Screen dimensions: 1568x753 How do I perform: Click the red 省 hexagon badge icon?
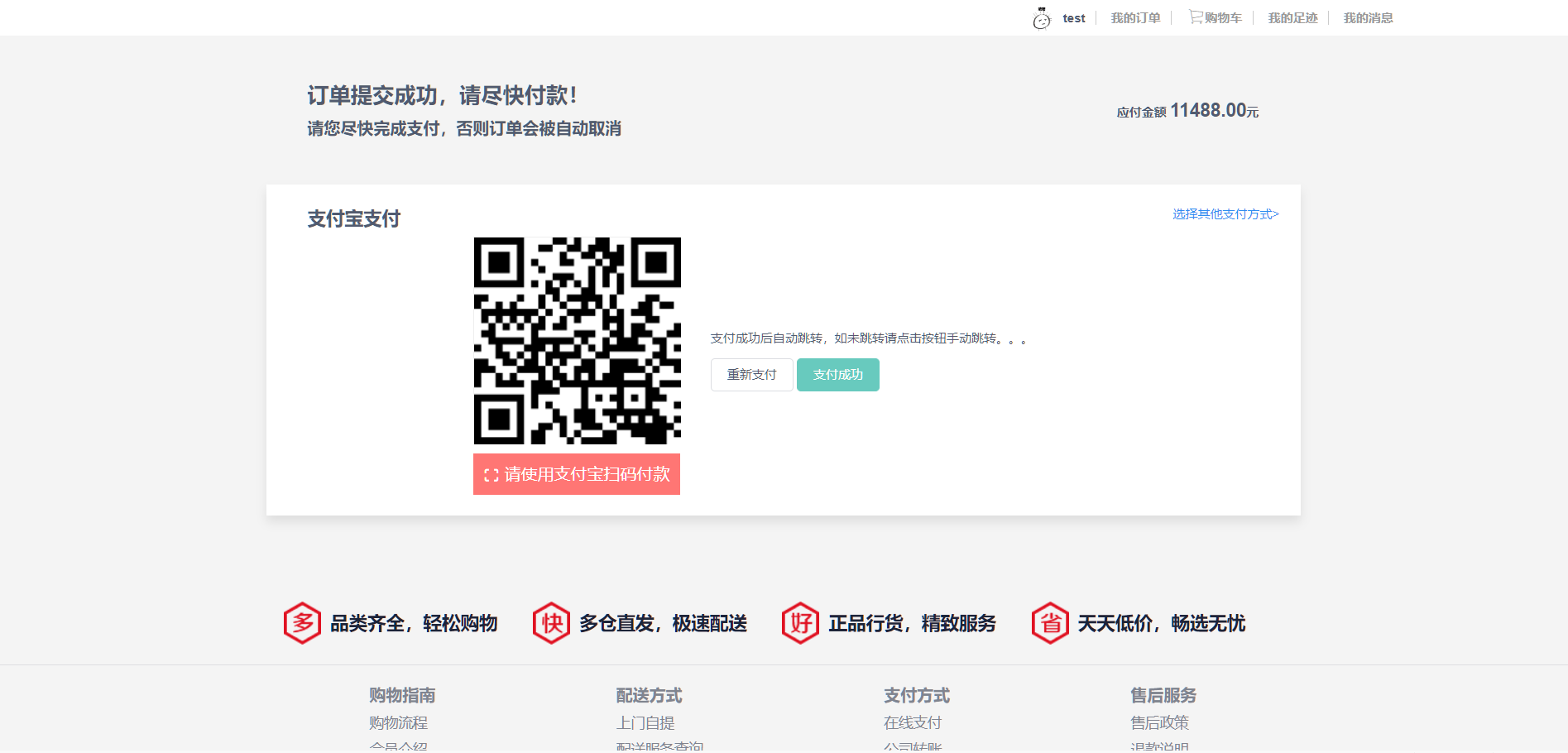click(x=1051, y=623)
